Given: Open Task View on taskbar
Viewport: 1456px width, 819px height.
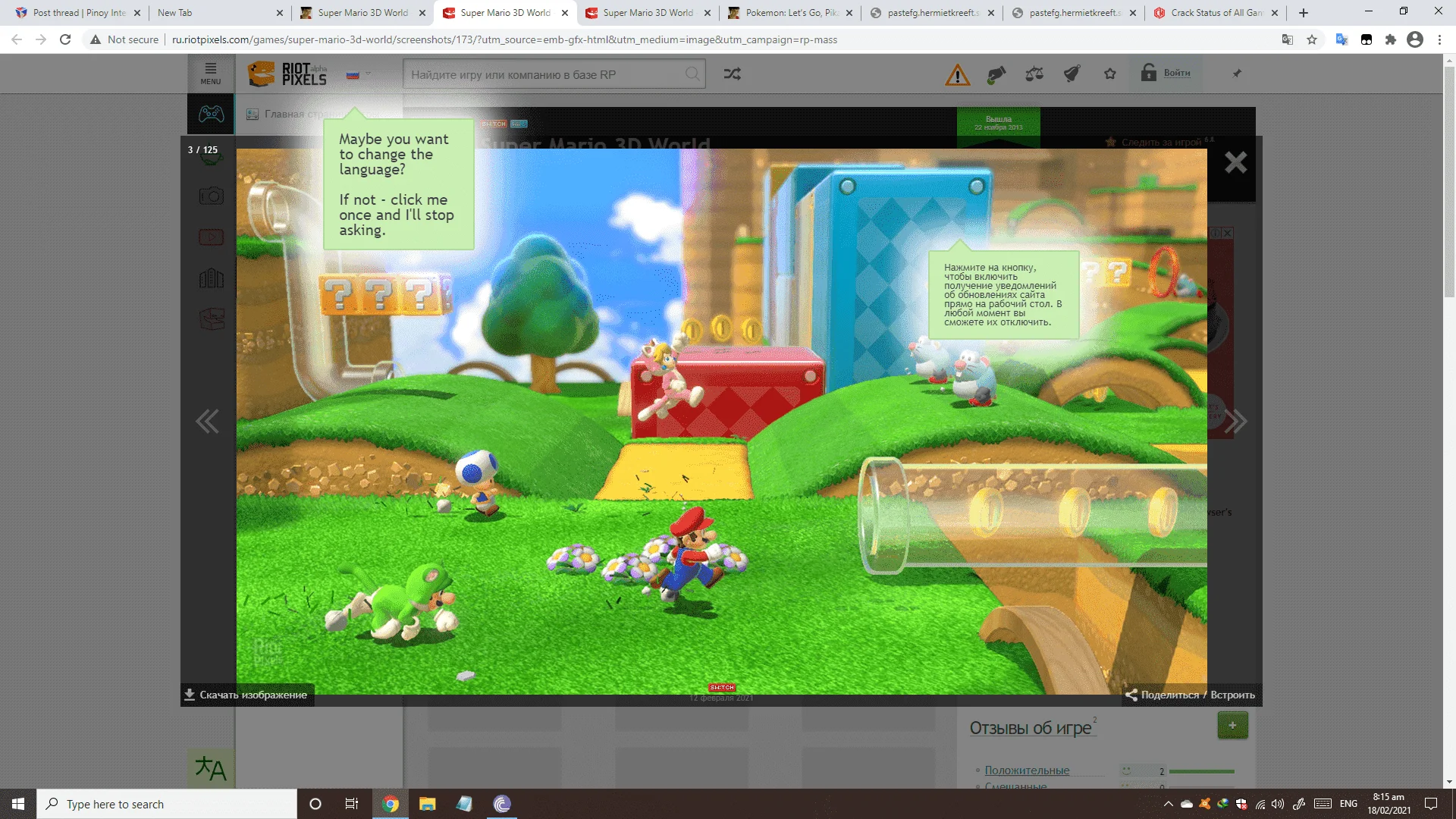Looking at the screenshot, I should click(x=352, y=804).
